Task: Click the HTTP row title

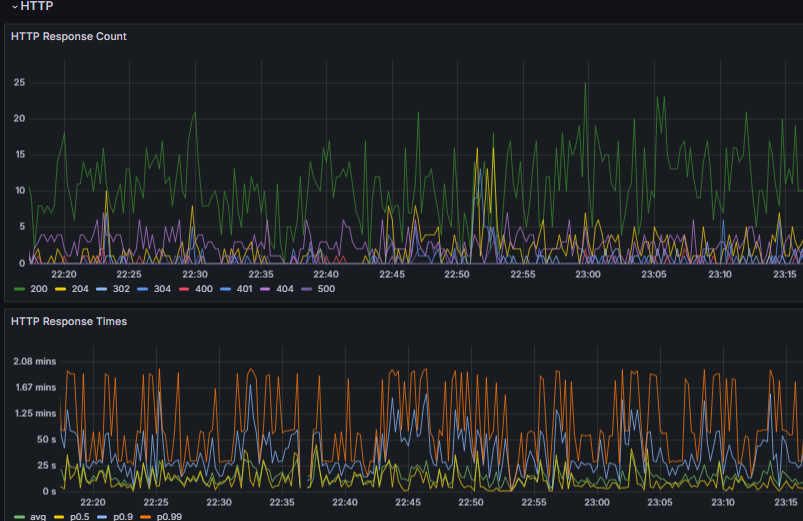Action: click(36, 6)
